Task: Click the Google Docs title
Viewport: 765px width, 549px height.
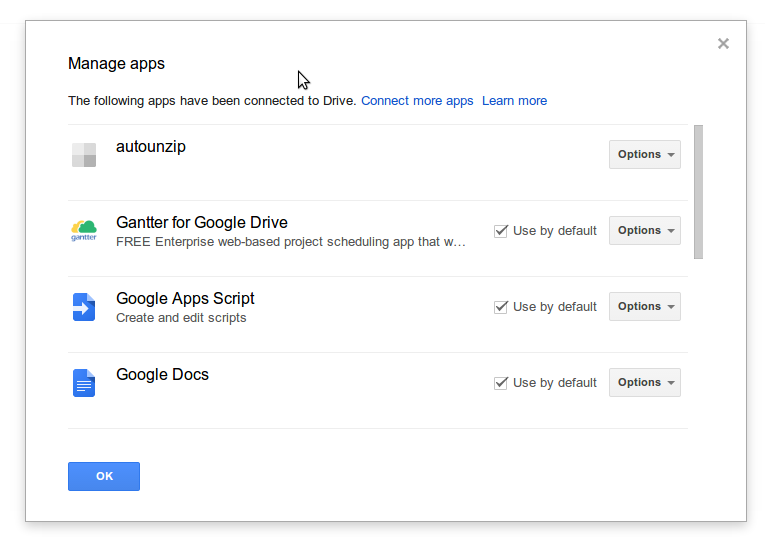Action: tap(162, 374)
